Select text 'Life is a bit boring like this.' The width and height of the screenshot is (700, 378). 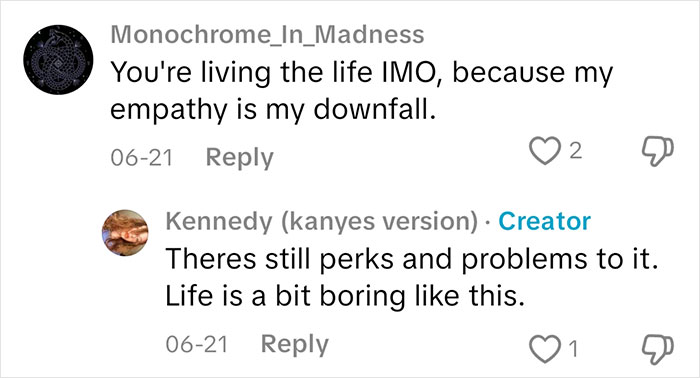pyautogui.click(x=345, y=296)
